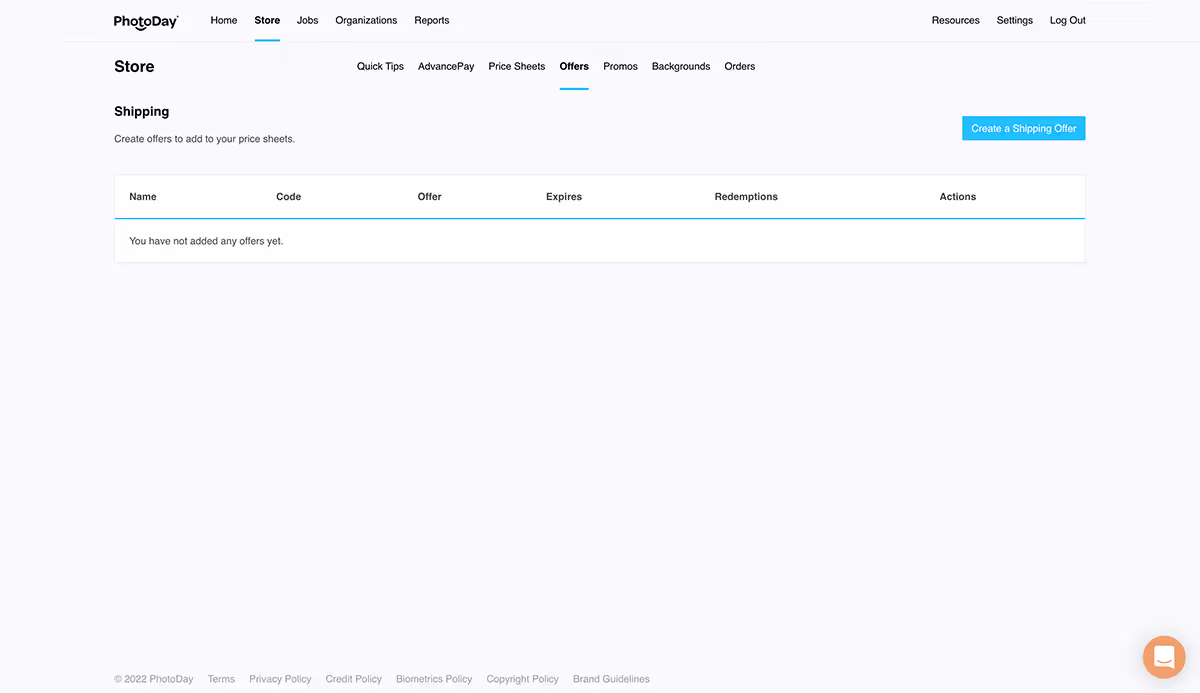Switch to the Quick Tips tab

click(380, 66)
